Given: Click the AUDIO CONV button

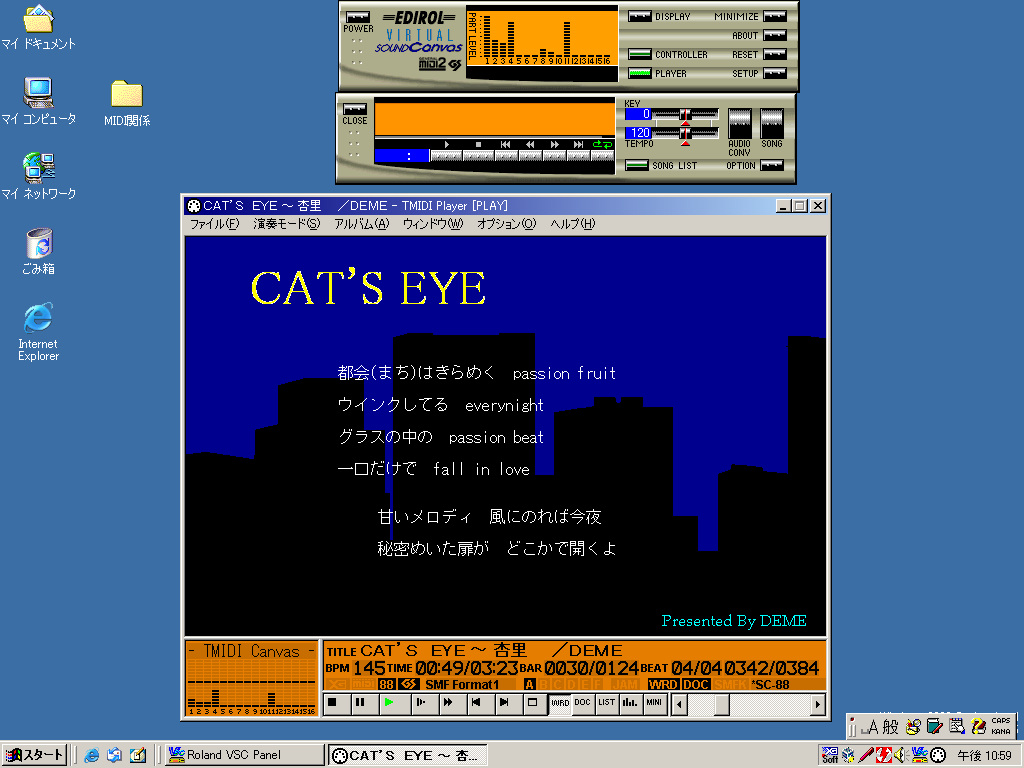Looking at the screenshot, I should pyautogui.click(x=739, y=123).
